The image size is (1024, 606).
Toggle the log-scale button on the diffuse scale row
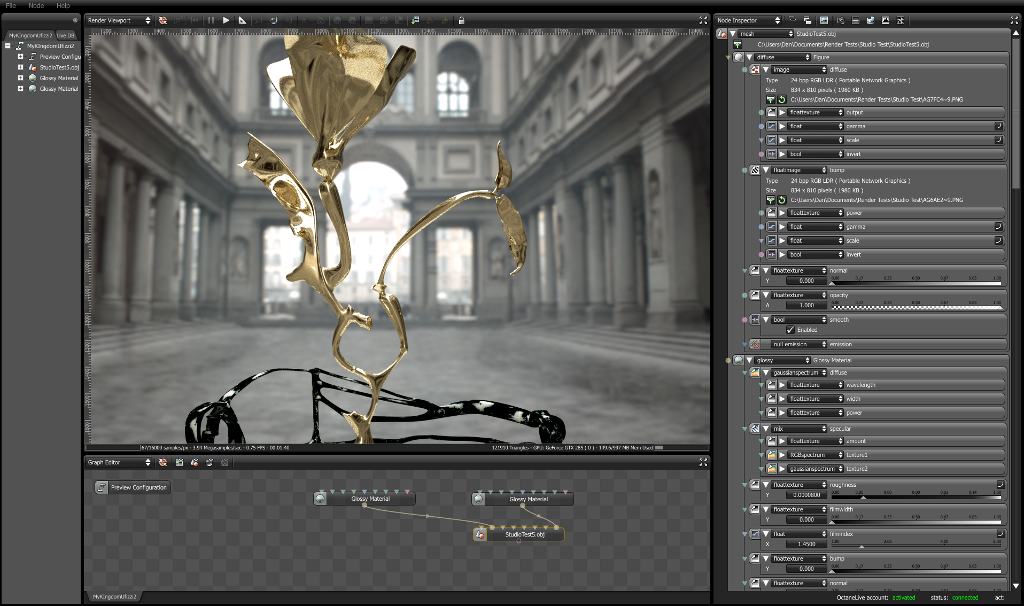click(999, 140)
